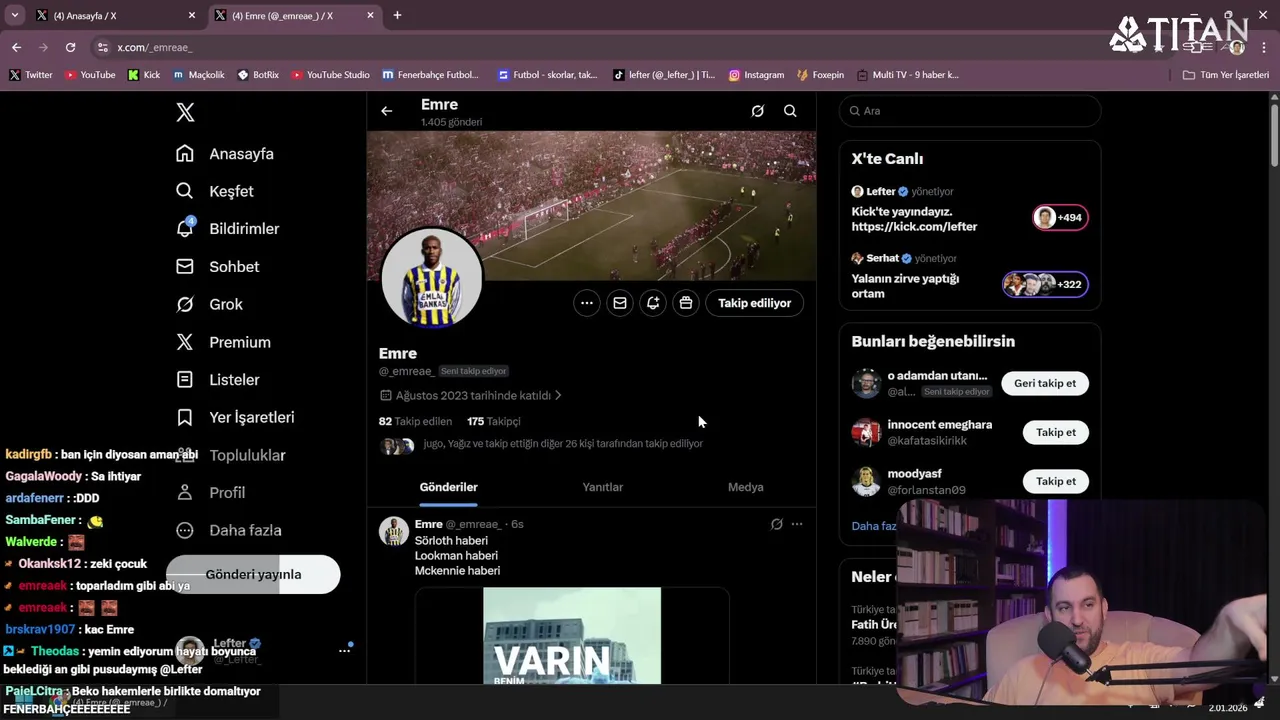Select Medya tab

click(745, 488)
